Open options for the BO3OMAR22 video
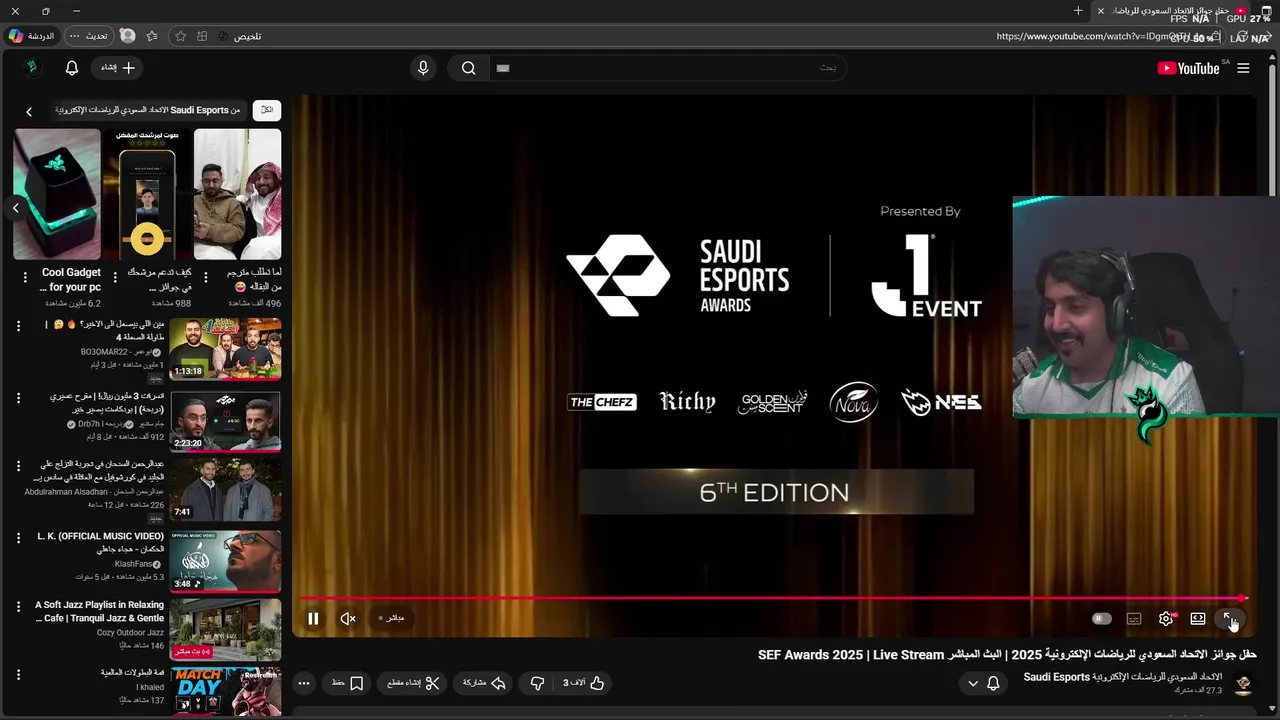 pos(17,326)
